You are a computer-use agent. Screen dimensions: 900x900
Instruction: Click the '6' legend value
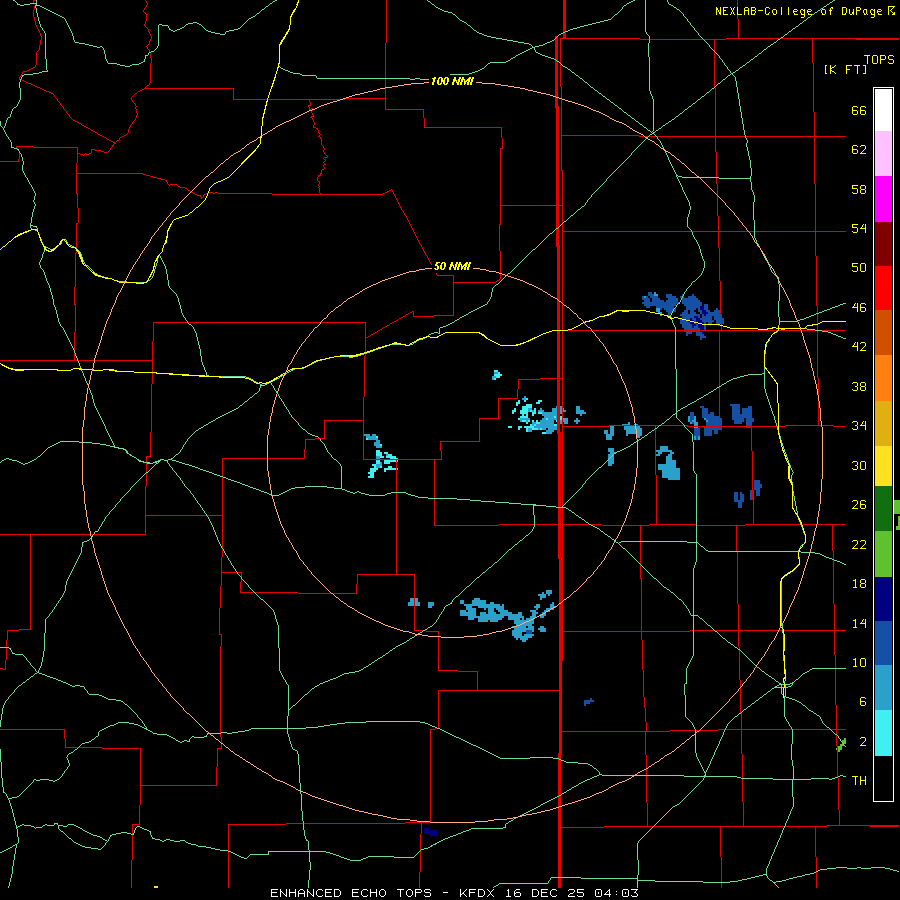[863, 702]
